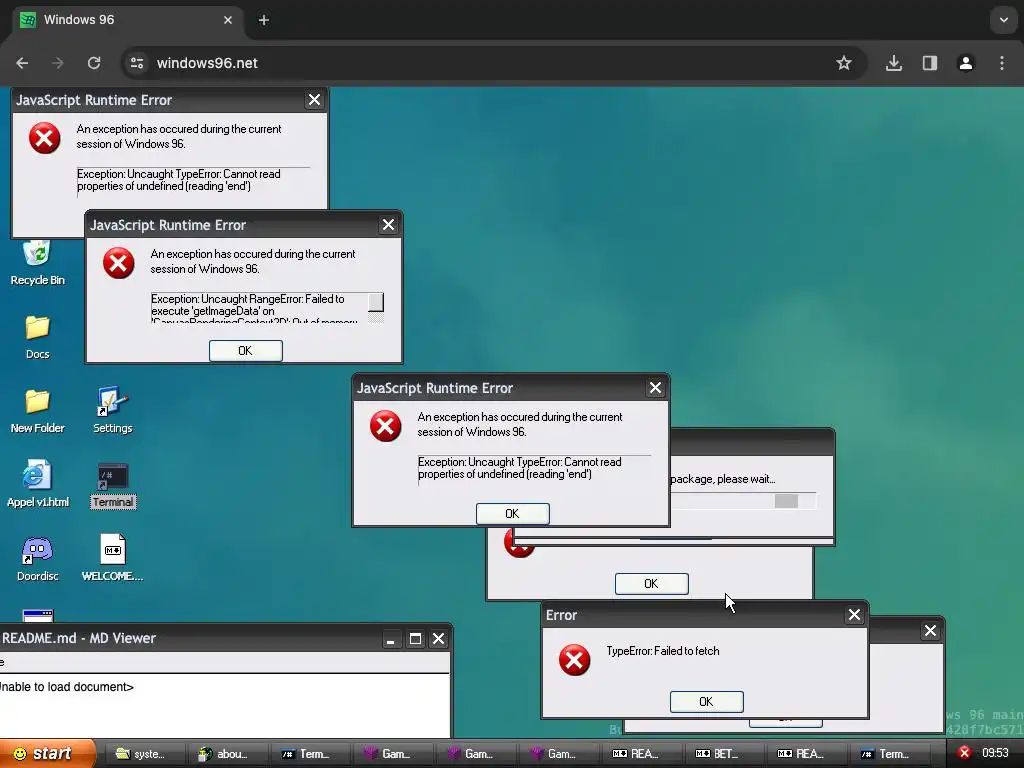Click the 'Unable to load document>' text

click(67, 687)
